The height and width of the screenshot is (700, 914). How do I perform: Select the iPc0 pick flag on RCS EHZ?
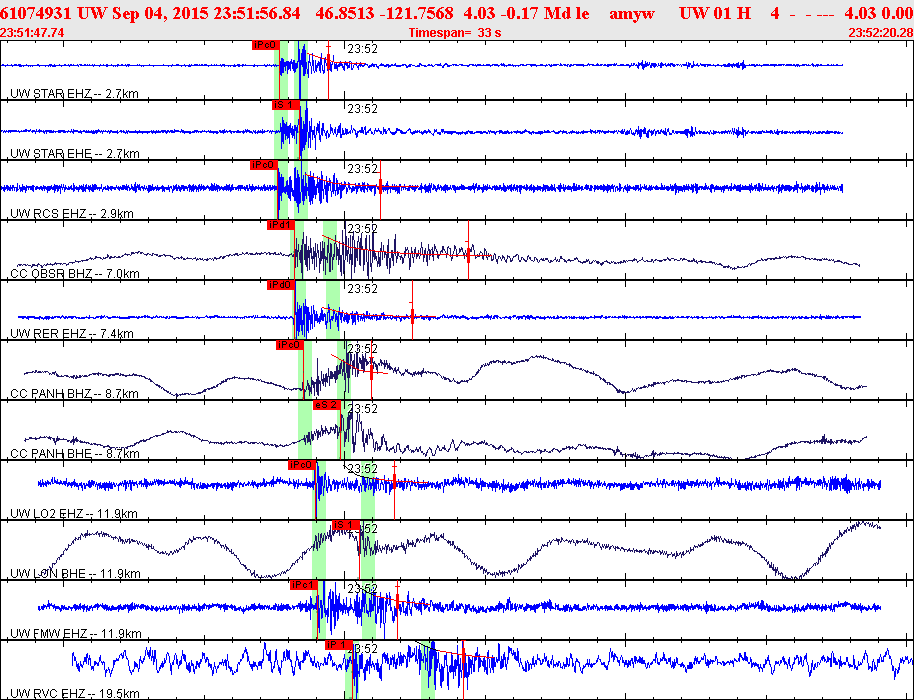pos(263,165)
